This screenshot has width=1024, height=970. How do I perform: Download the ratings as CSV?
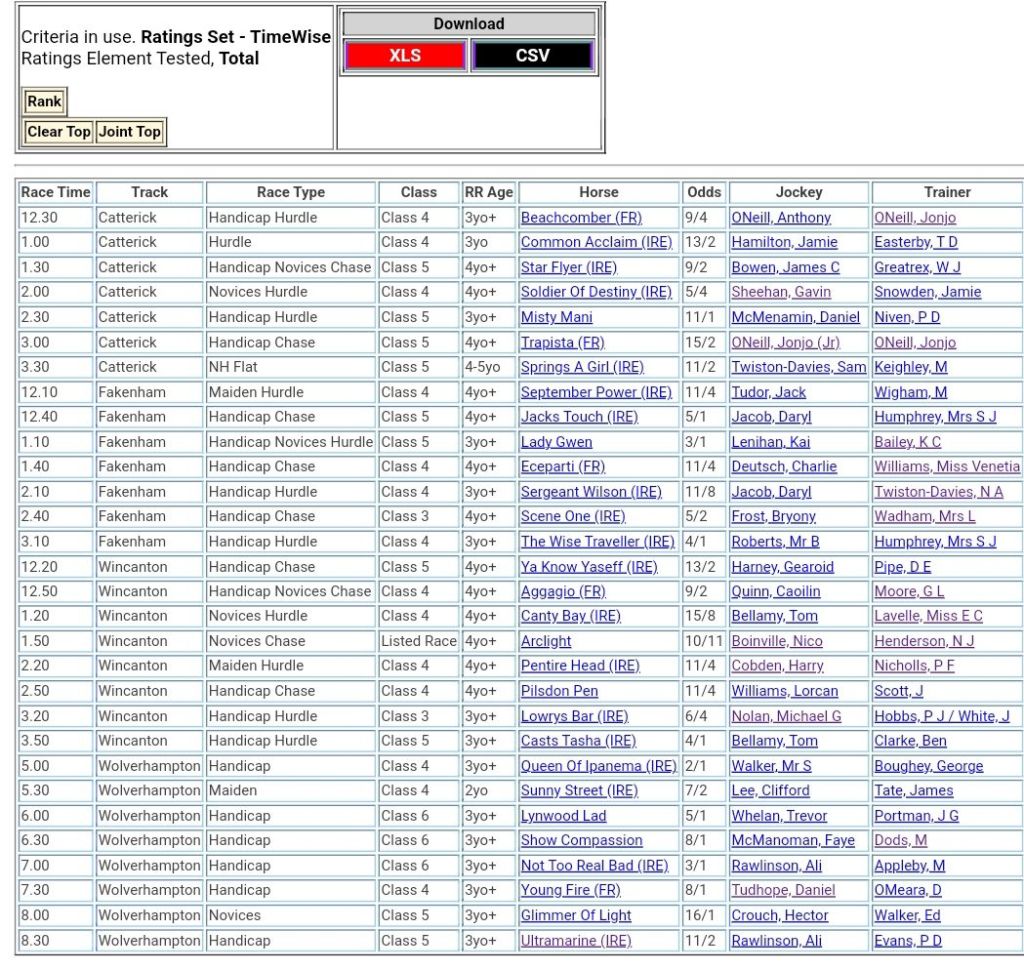[x=532, y=55]
